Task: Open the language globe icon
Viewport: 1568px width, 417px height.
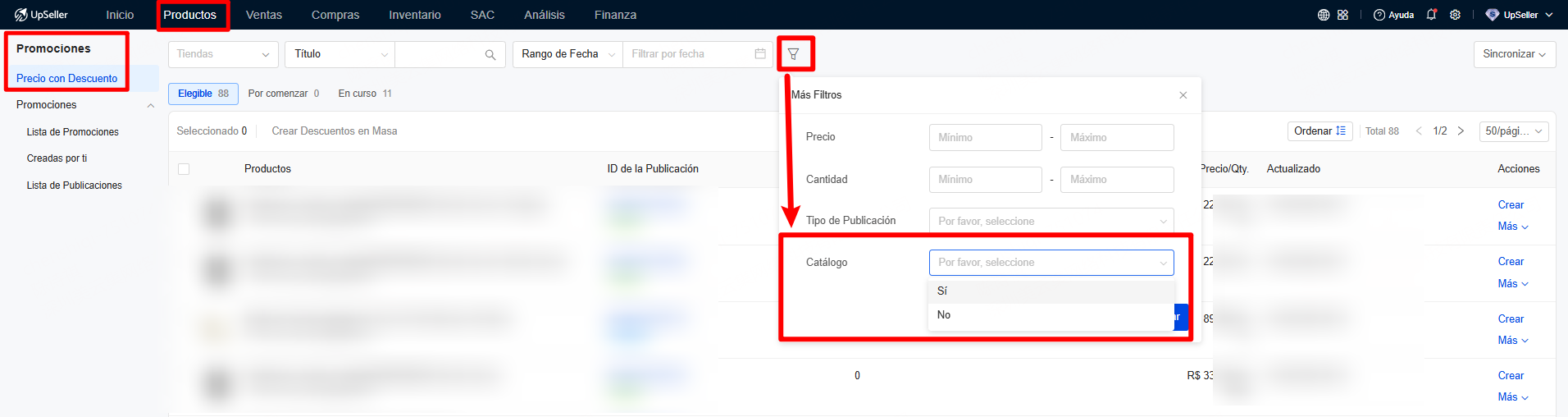Action: (1324, 15)
